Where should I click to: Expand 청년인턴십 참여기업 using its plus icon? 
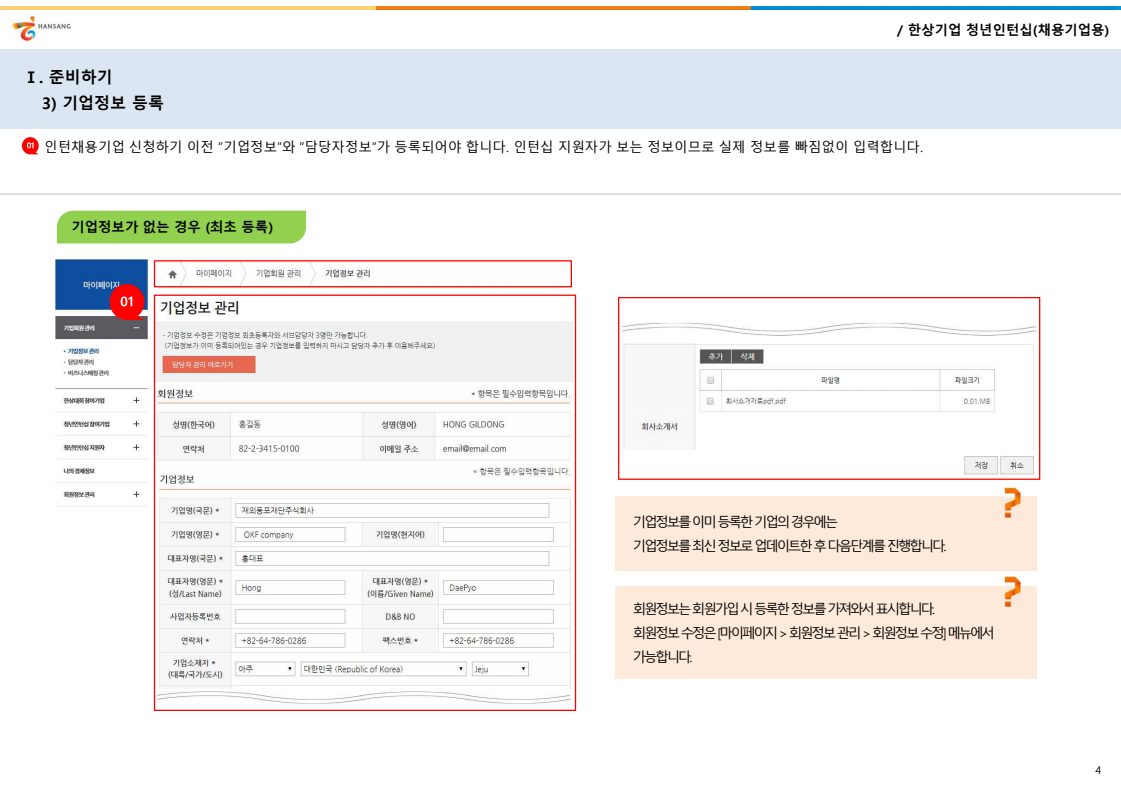point(136,423)
